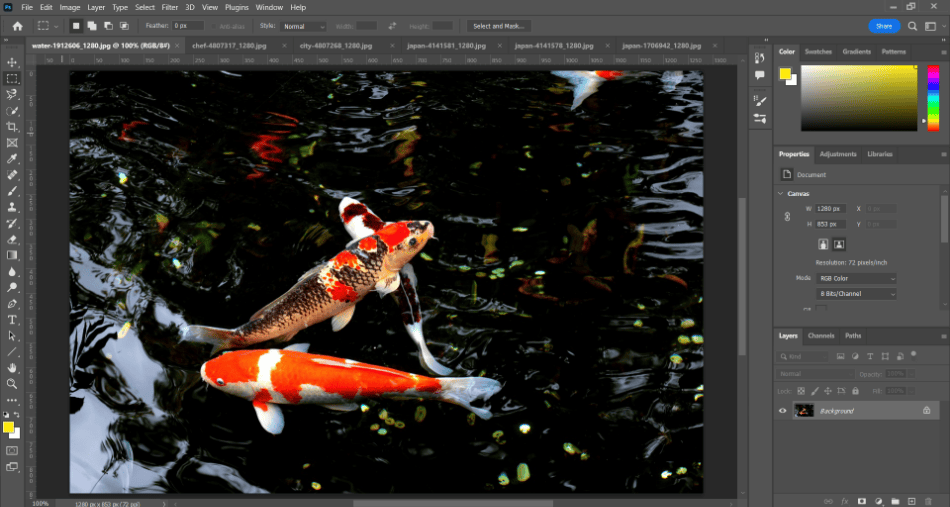The image size is (950, 507).
Task: Toggle Lock transparent pixels icon
Action: click(801, 391)
